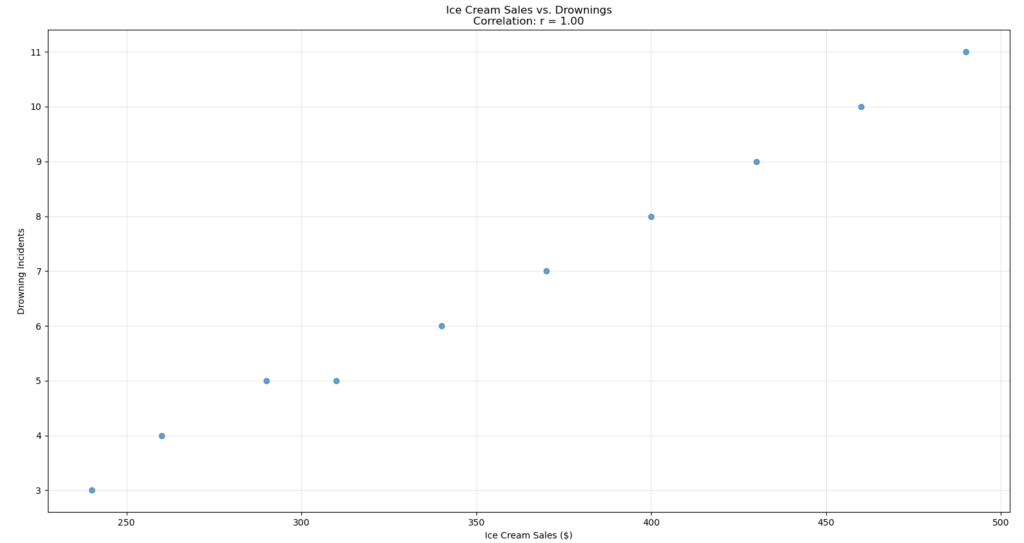The image size is (1024, 543).
Task: Click the 'Correlation: r = 1.00' subtitle
Action: 528,21
